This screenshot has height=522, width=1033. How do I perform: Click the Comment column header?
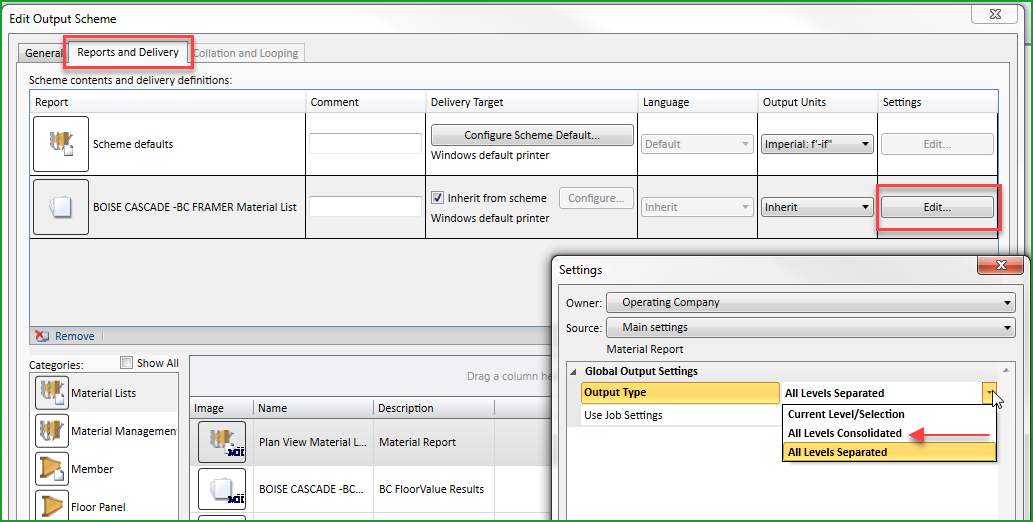pyautogui.click(x=365, y=102)
